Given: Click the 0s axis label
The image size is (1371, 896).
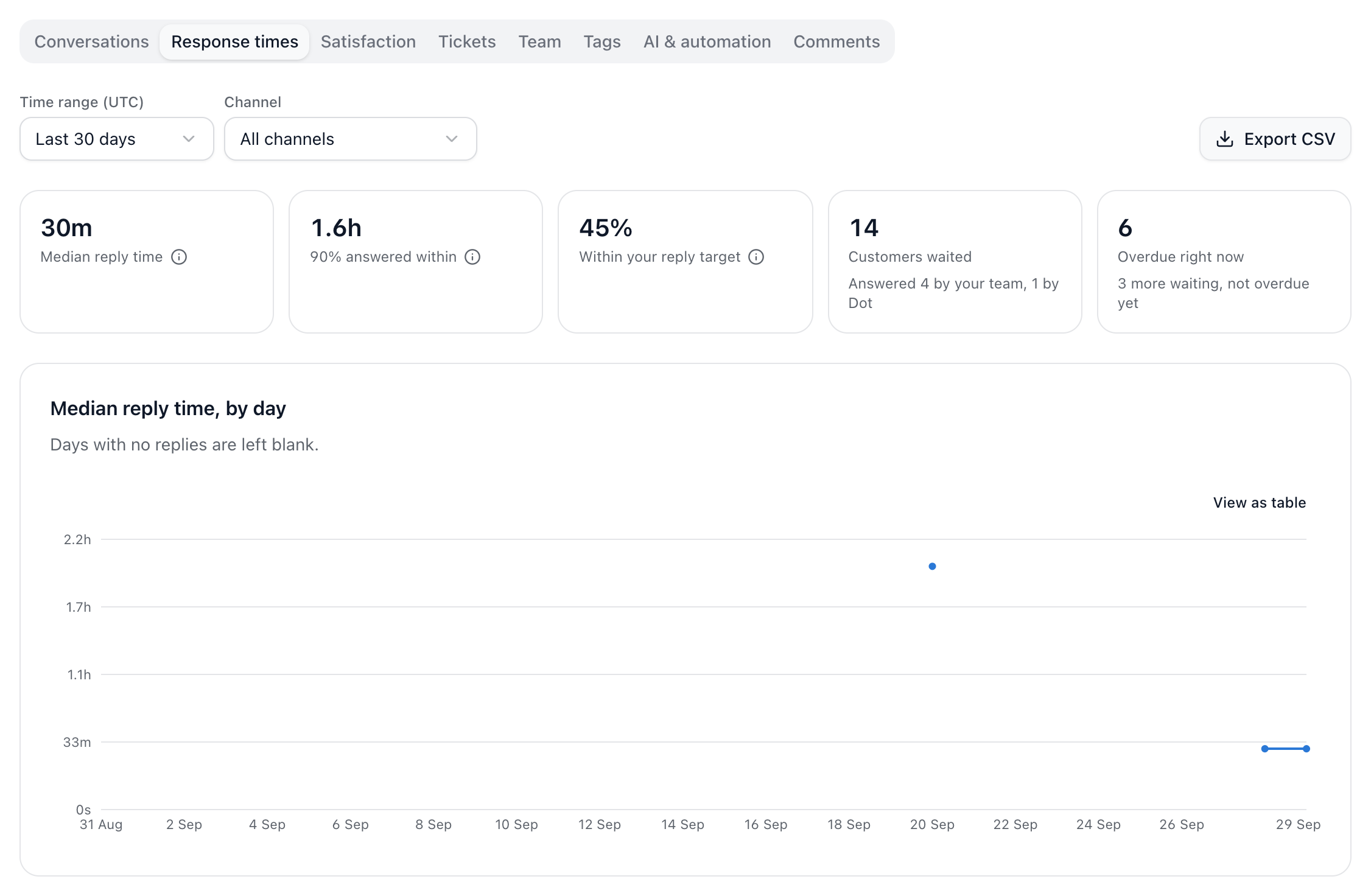Looking at the screenshot, I should [x=83, y=810].
